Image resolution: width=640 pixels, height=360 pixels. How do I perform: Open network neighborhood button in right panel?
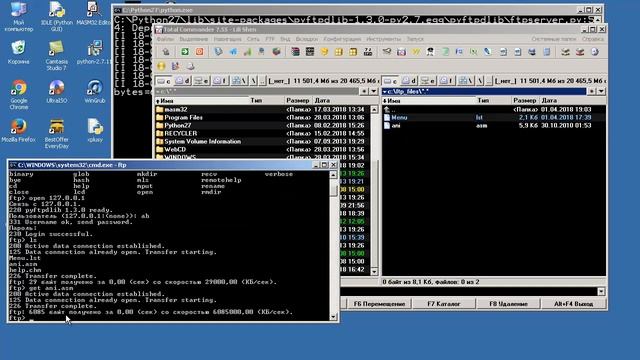coord(465,81)
